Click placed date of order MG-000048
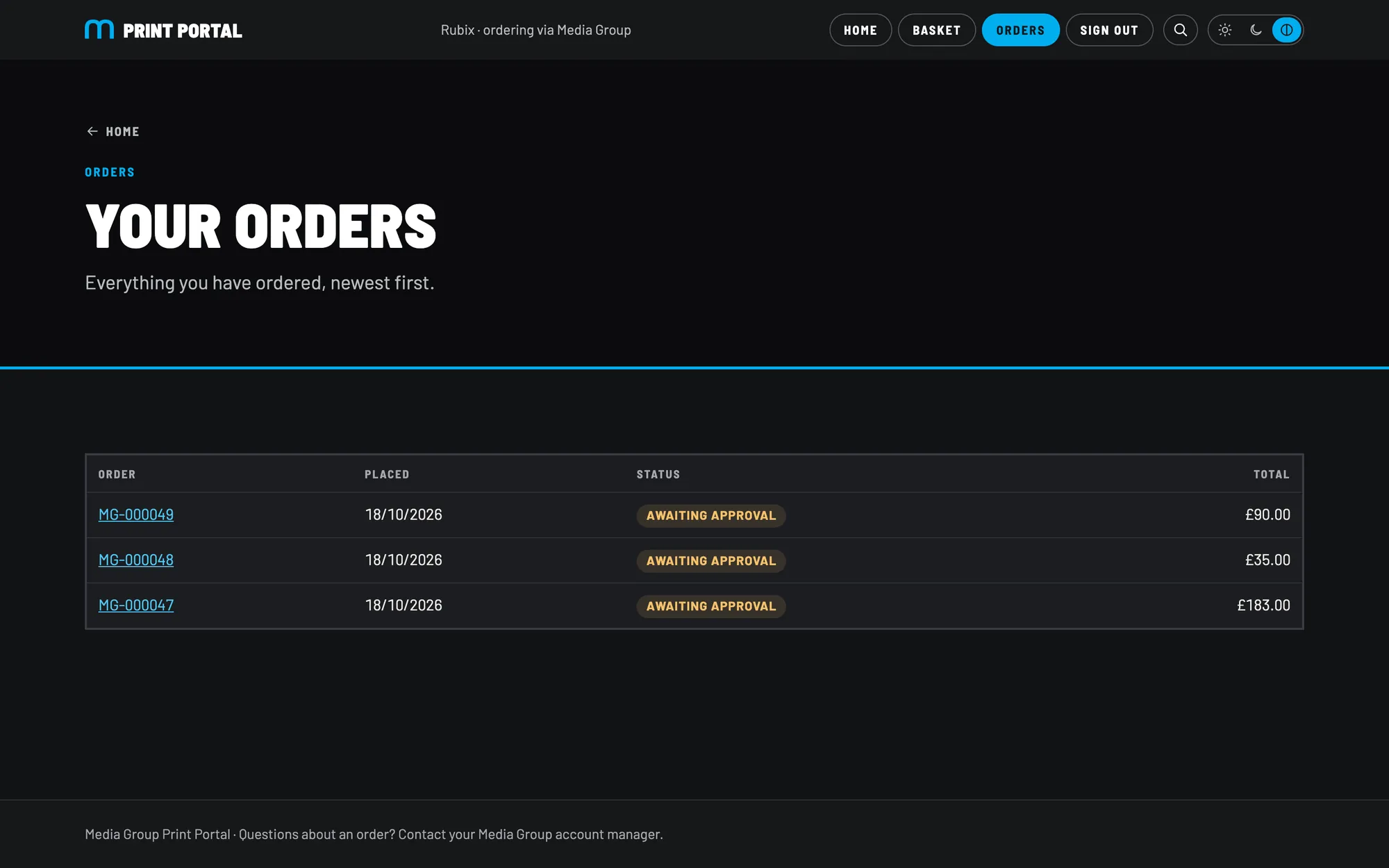 [x=404, y=560]
